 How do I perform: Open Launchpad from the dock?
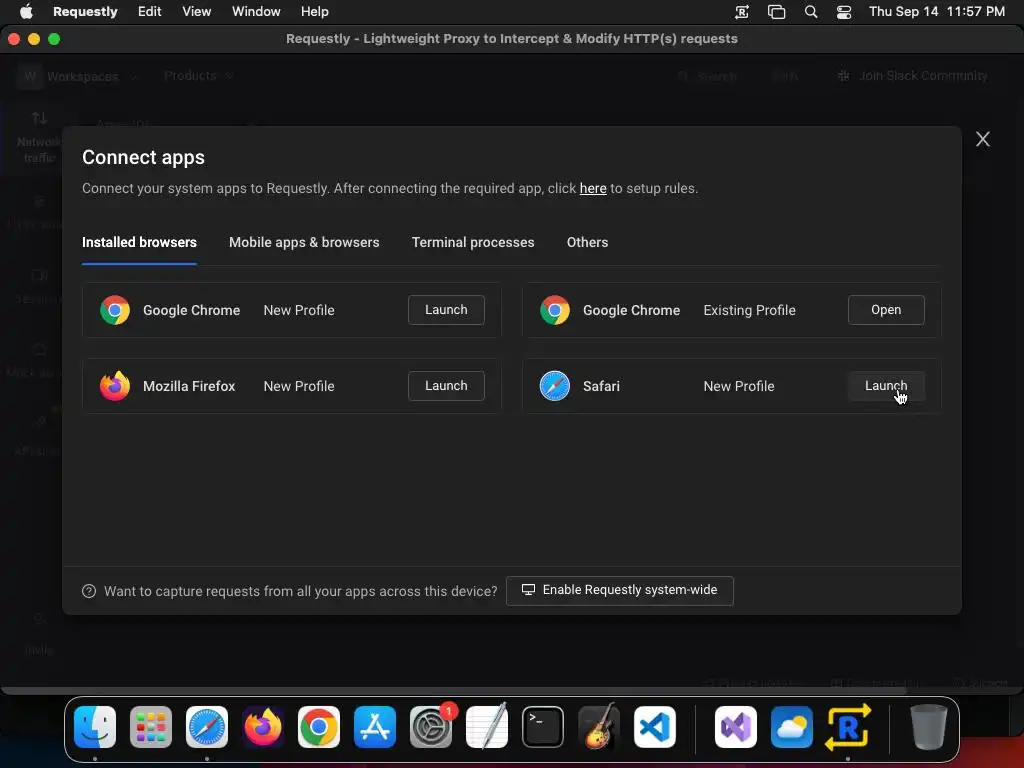(x=151, y=727)
